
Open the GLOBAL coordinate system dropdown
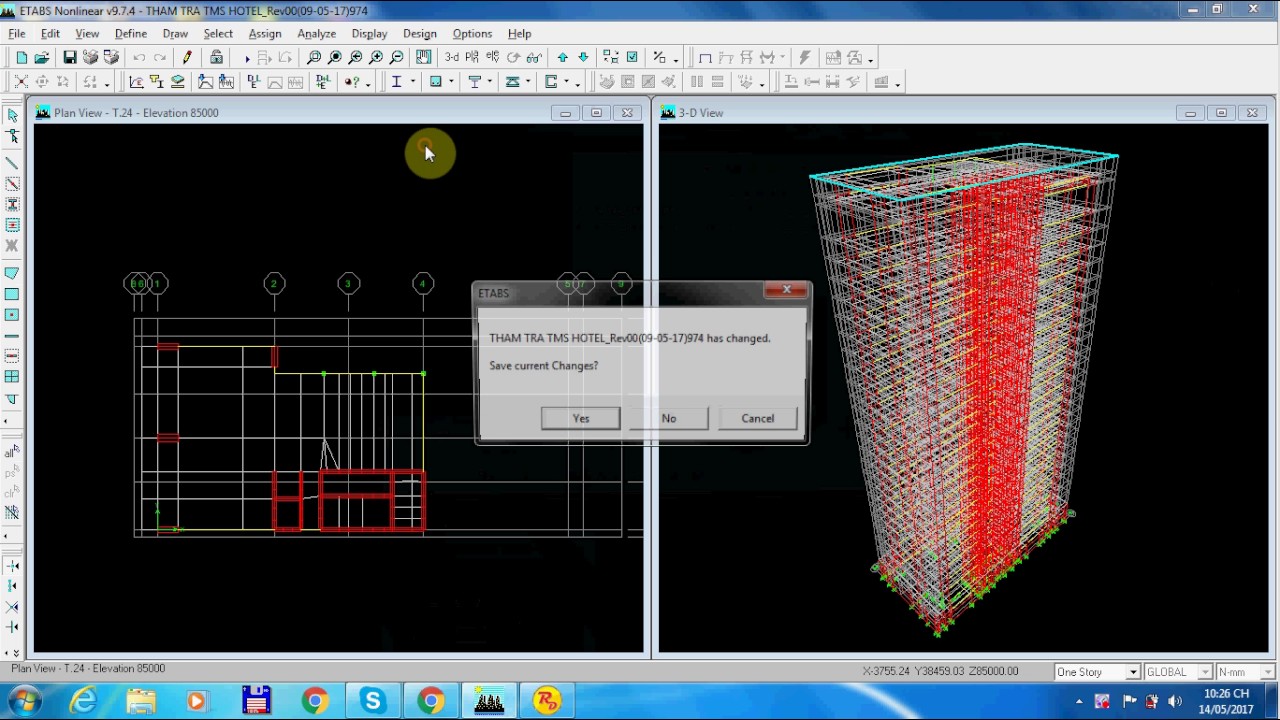1178,672
